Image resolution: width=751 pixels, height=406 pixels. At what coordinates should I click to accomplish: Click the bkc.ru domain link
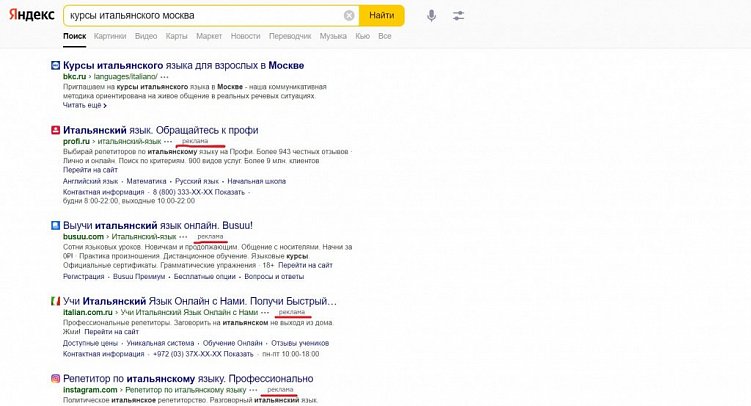74,77
